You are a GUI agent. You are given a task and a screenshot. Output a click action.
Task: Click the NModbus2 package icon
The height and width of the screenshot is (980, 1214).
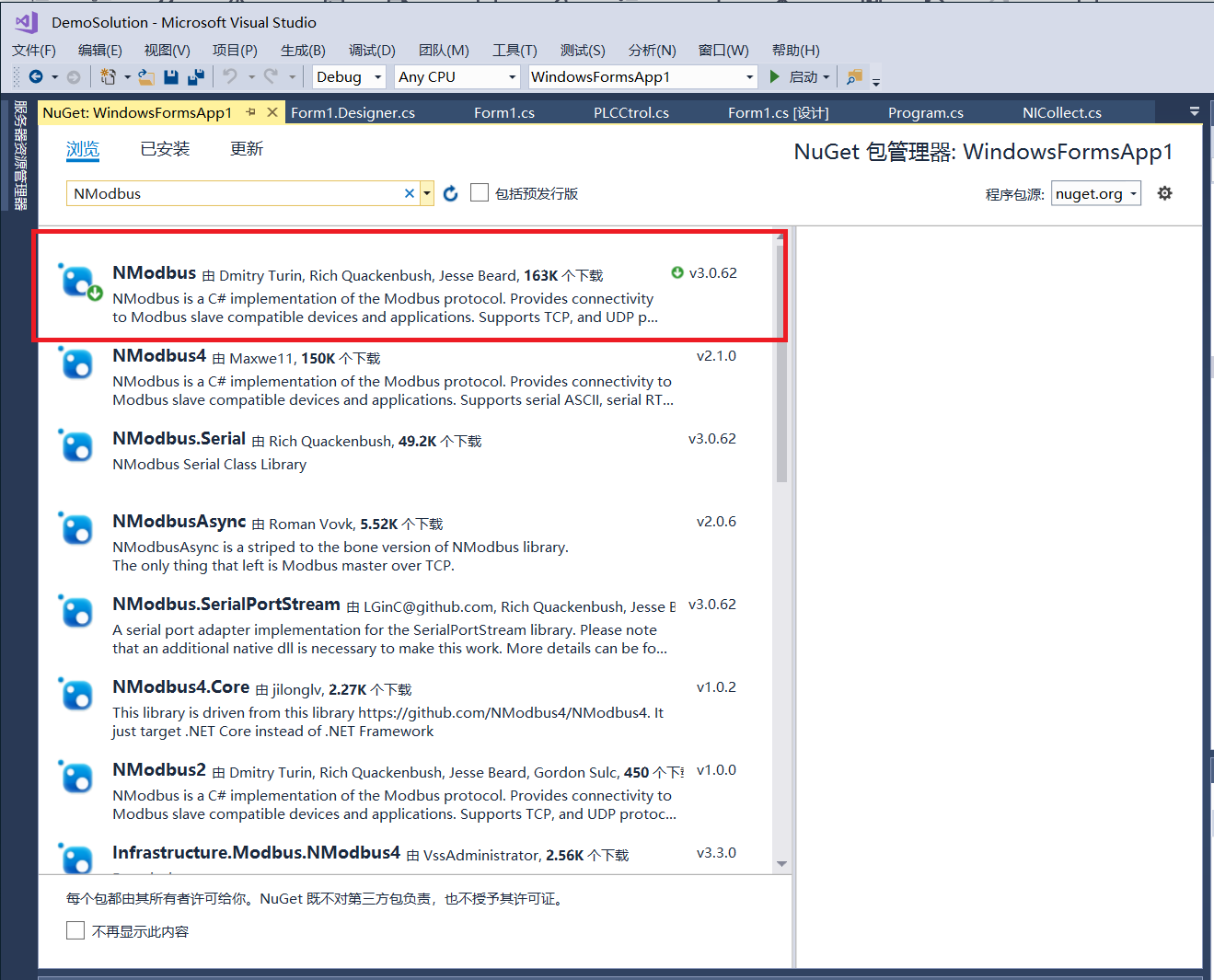click(x=76, y=778)
